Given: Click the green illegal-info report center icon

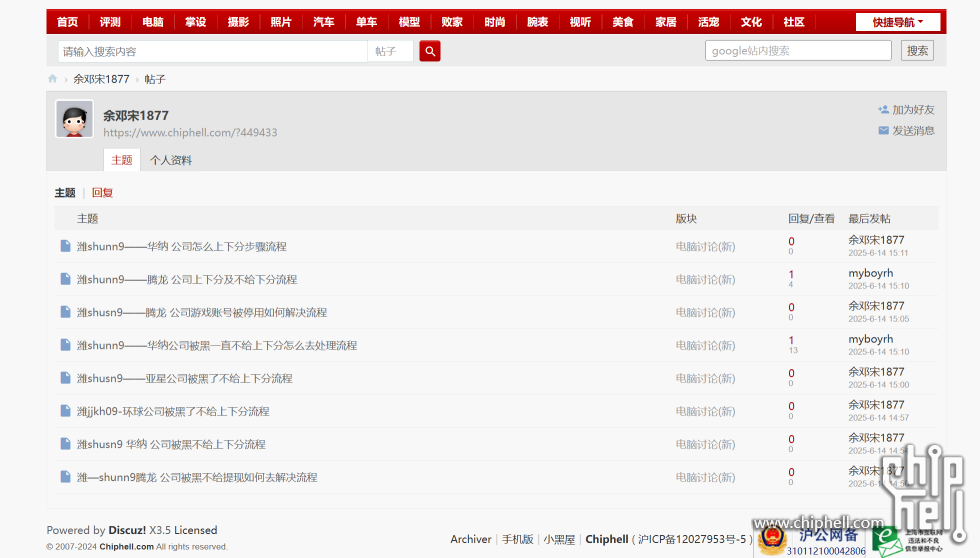Looking at the screenshot, I should [888, 541].
